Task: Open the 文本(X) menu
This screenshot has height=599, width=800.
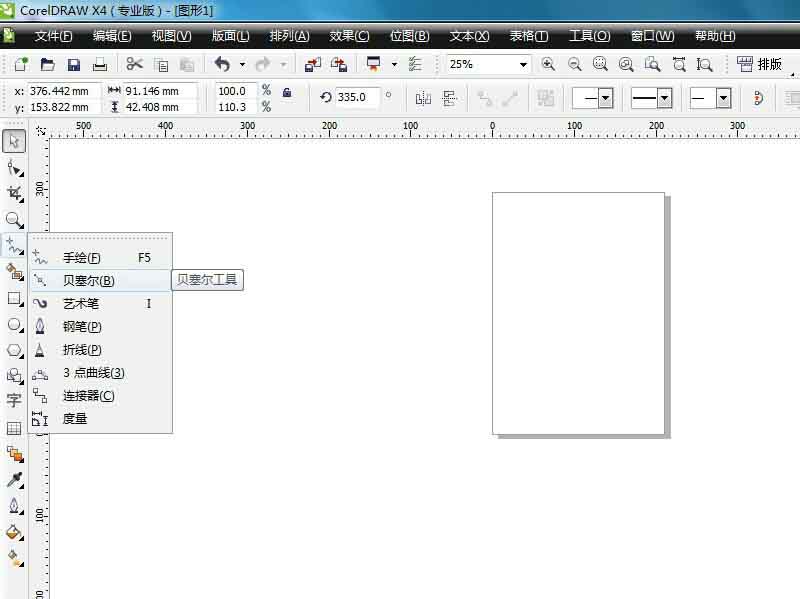Action: (469, 36)
